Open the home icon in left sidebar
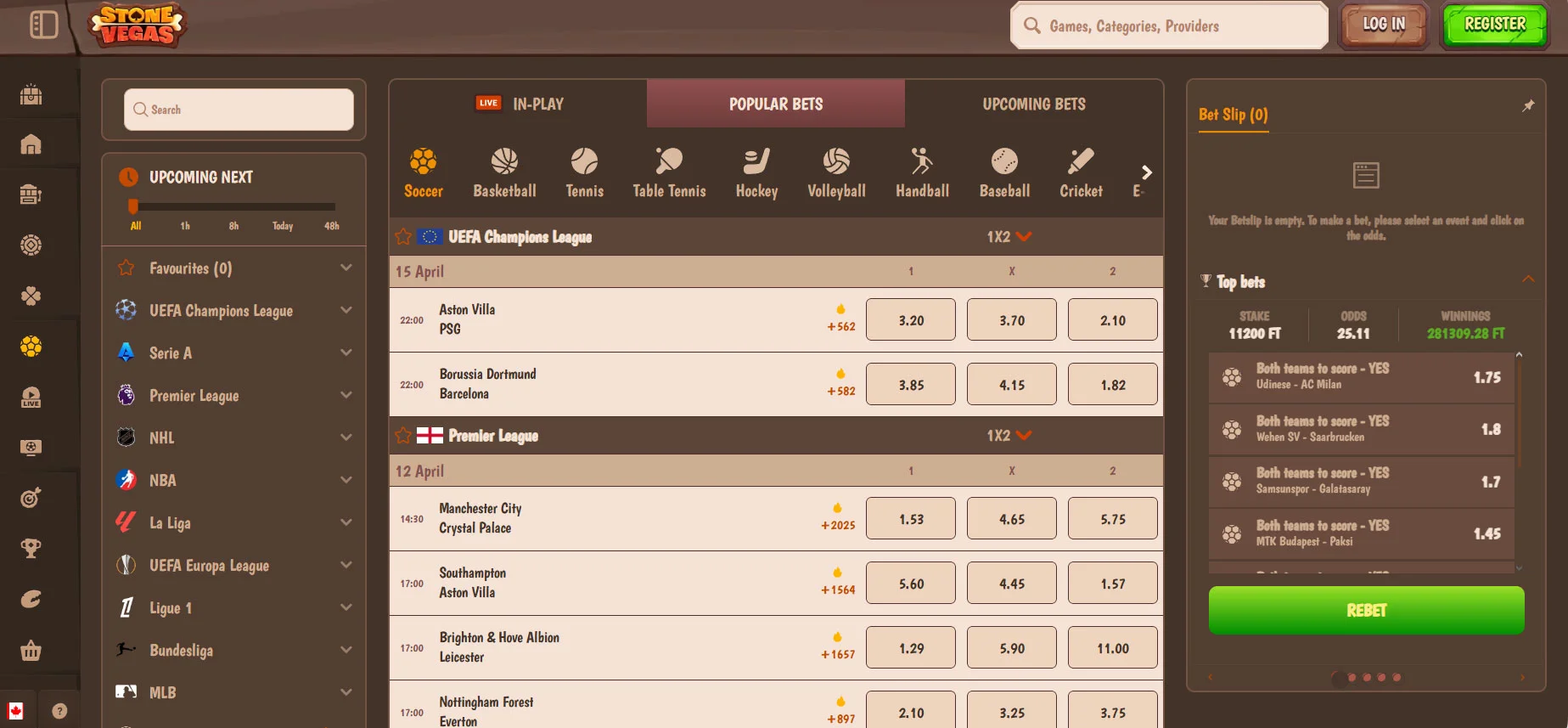Viewport: 1568px width, 728px height. (x=31, y=144)
